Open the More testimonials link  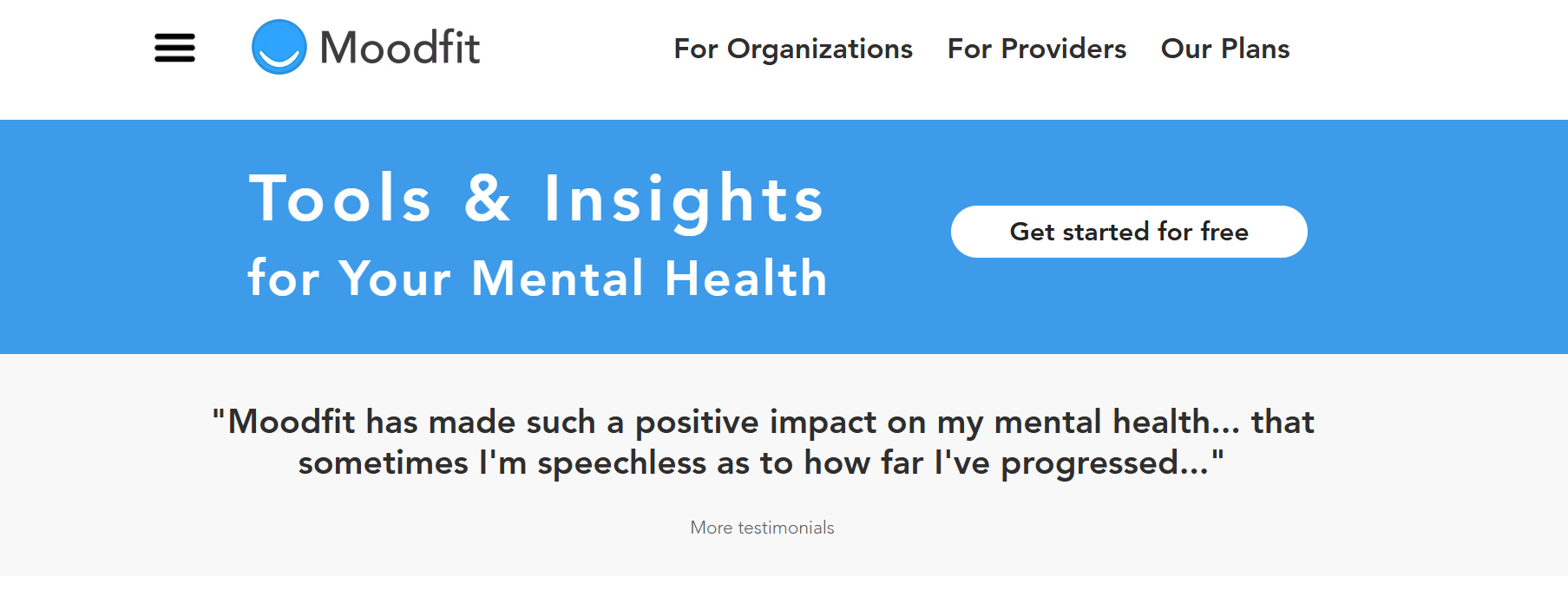(x=762, y=528)
